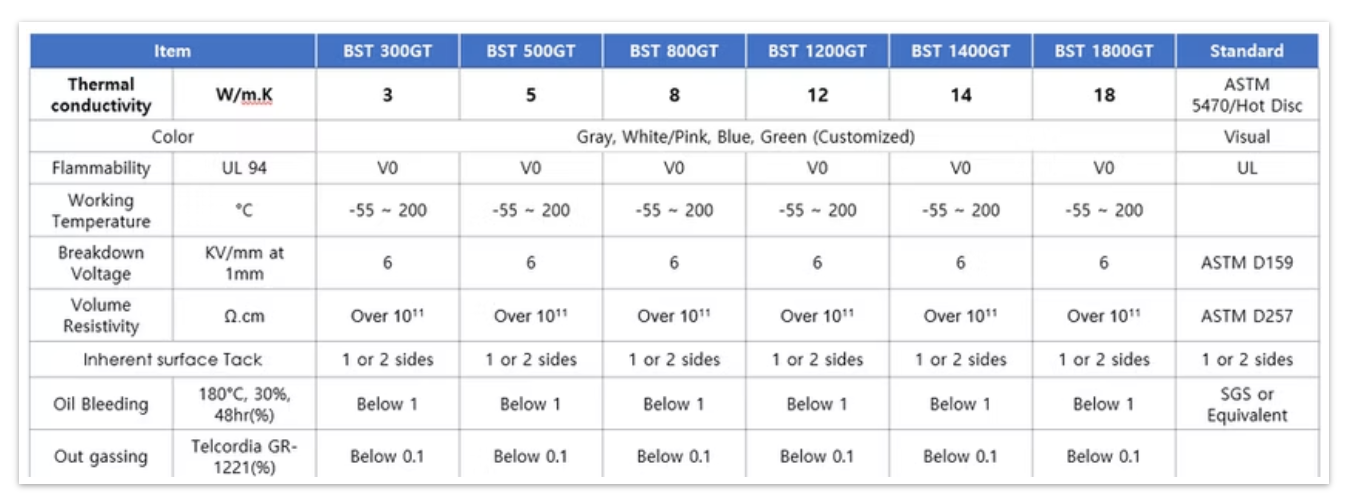
Task: Select the Gray, White/Pink, Blue, Green color cell
Action: [x=745, y=136]
